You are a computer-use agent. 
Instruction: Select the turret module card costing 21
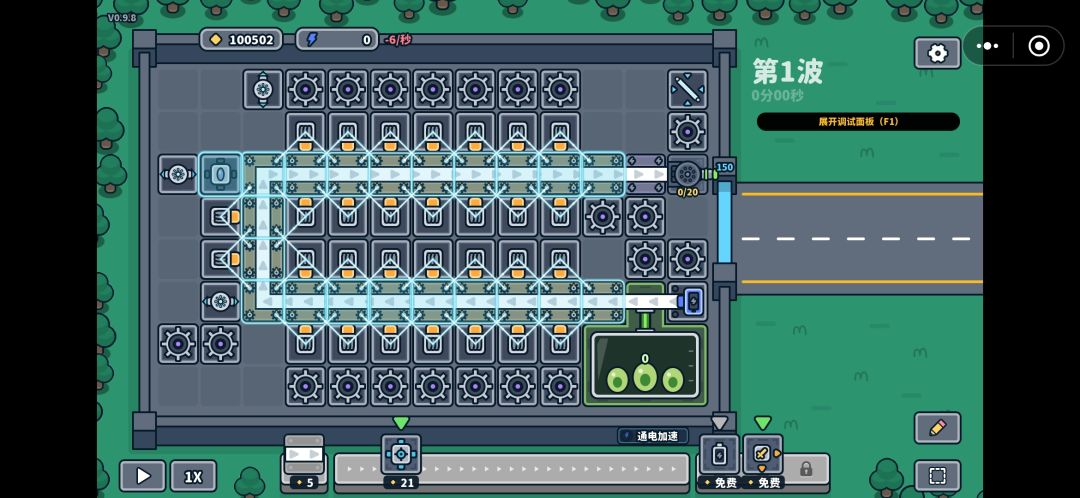[401, 461]
